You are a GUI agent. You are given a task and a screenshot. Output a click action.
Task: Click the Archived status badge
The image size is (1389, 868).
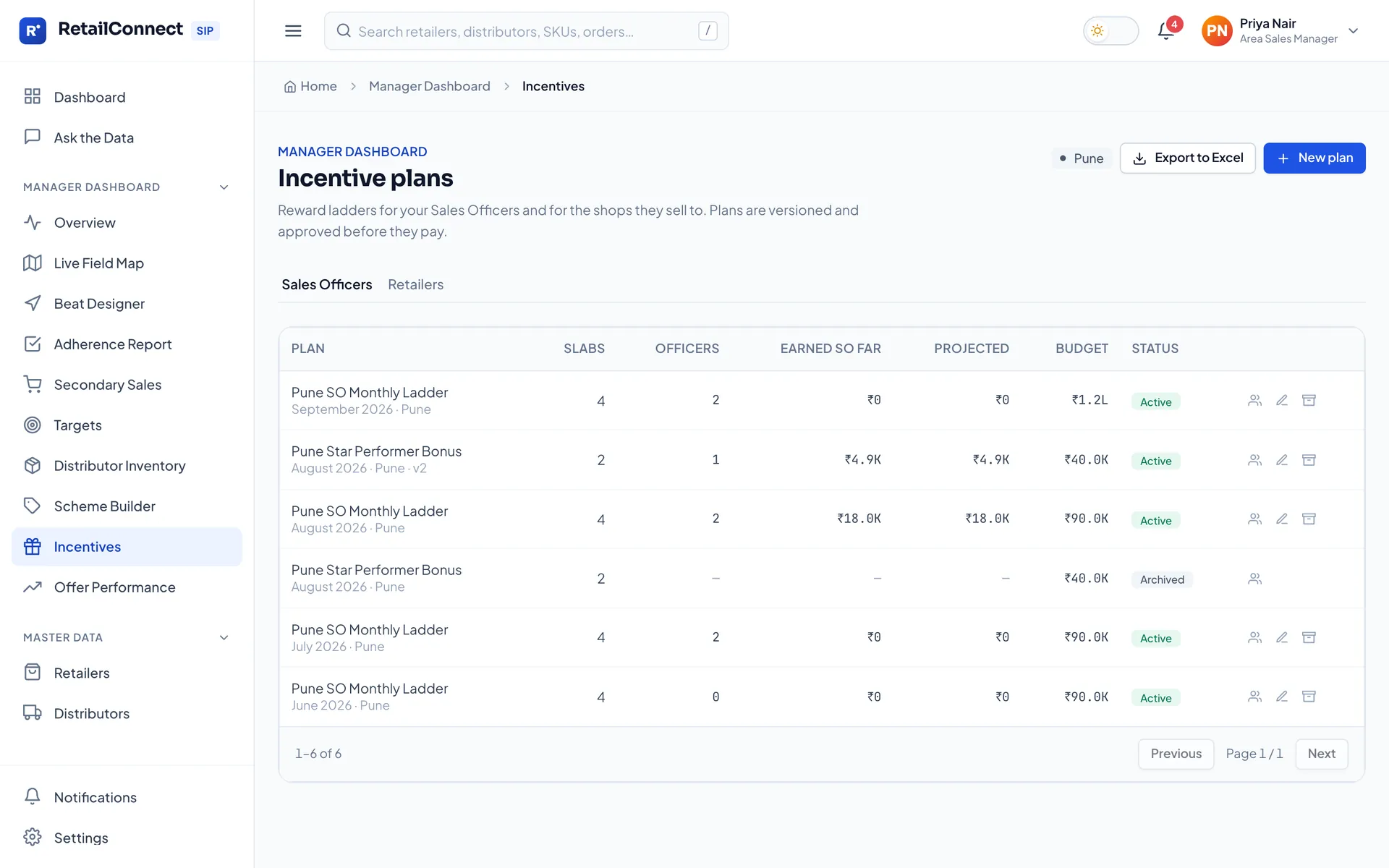pos(1162,579)
